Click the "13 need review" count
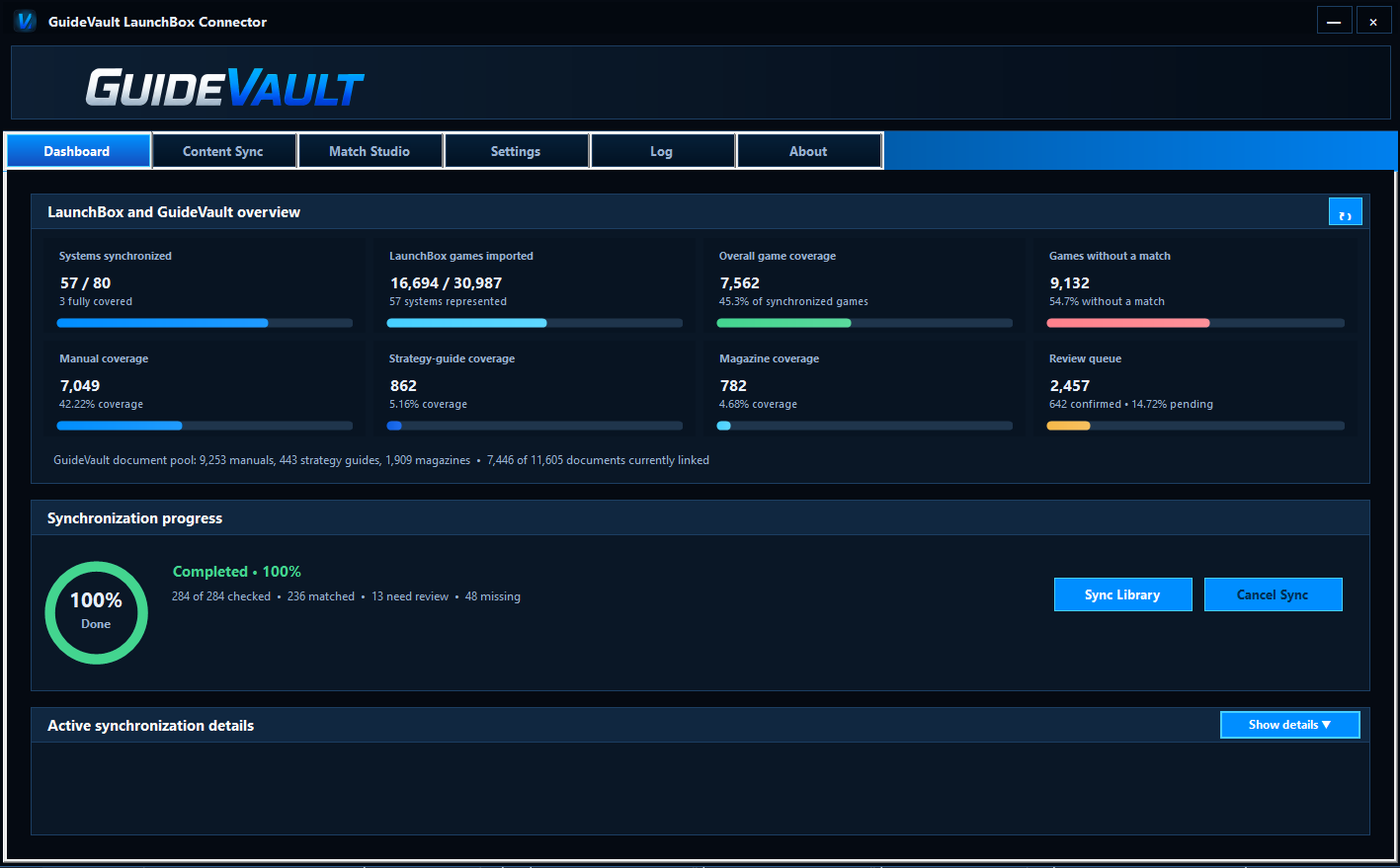The width and height of the screenshot is (1400, 868). click(x=410, y=596)
